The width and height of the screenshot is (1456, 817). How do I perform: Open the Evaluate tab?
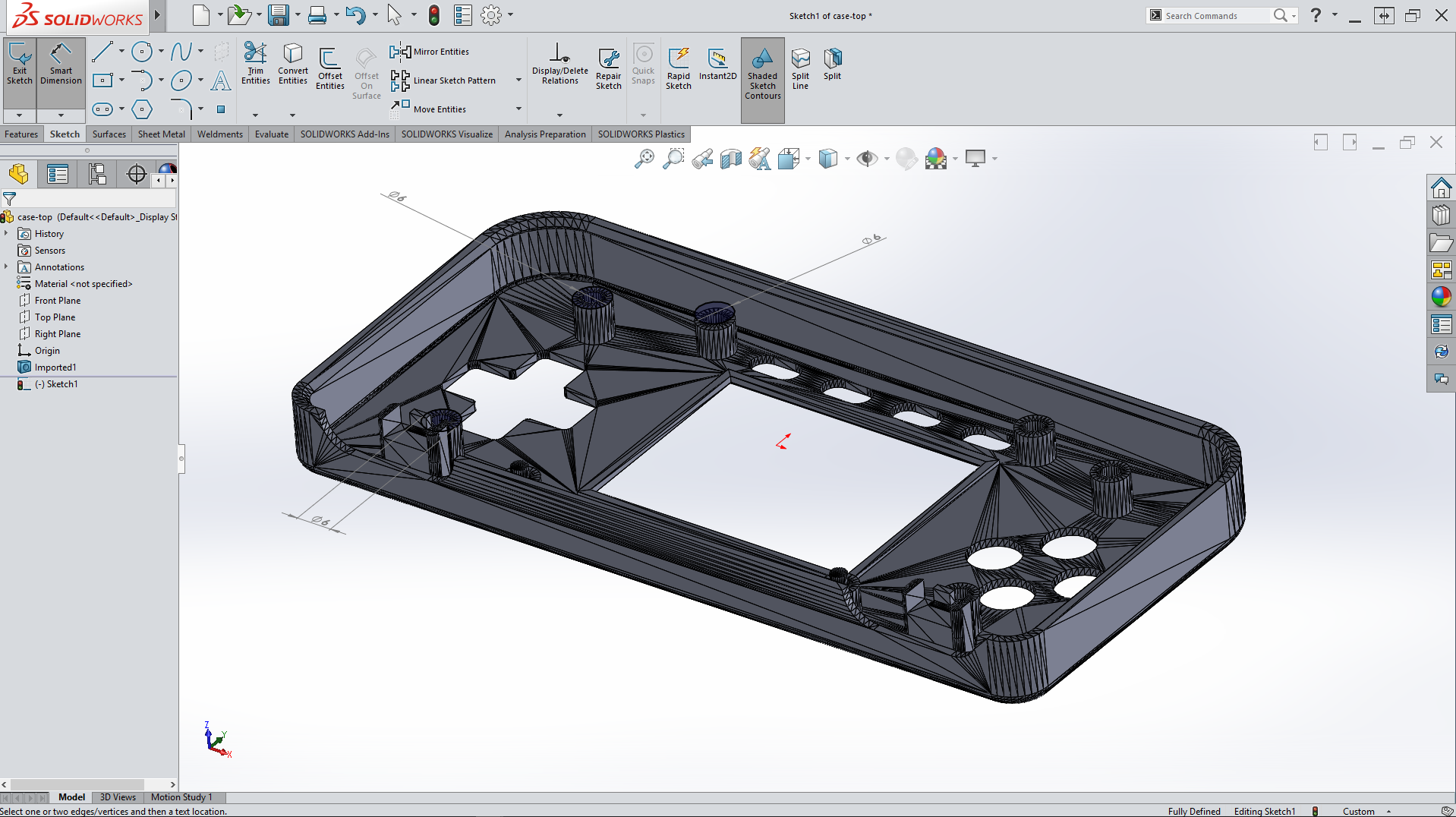tap(271, 134)
